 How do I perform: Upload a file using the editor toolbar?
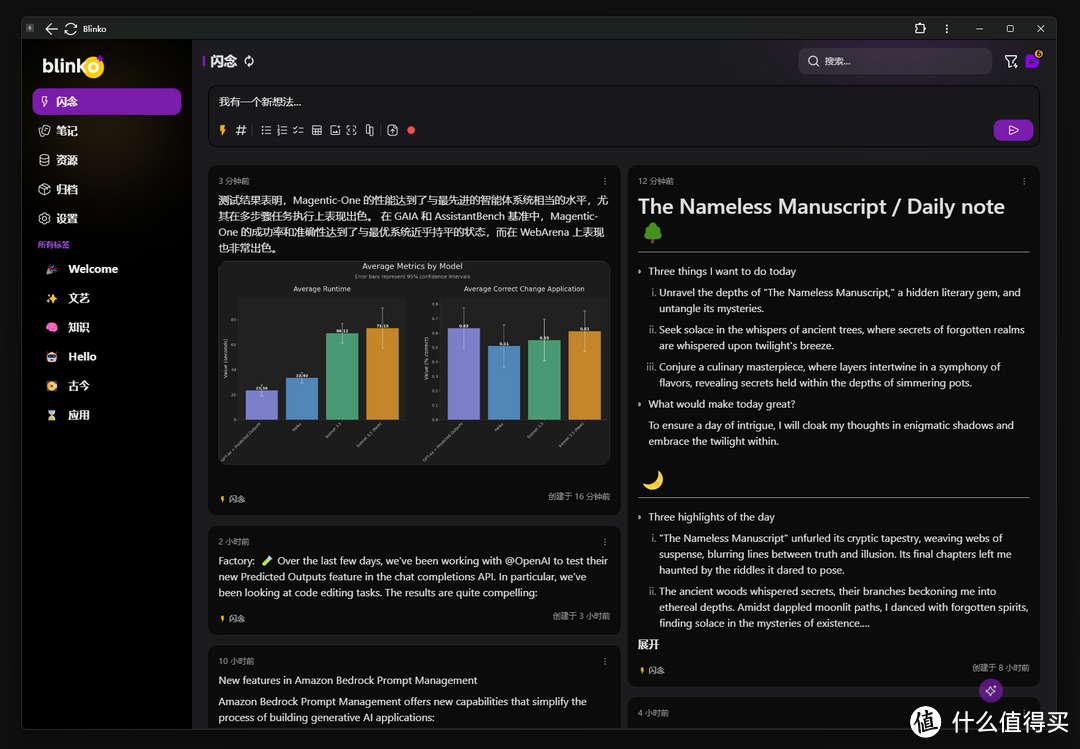click(x=393, y=130)
